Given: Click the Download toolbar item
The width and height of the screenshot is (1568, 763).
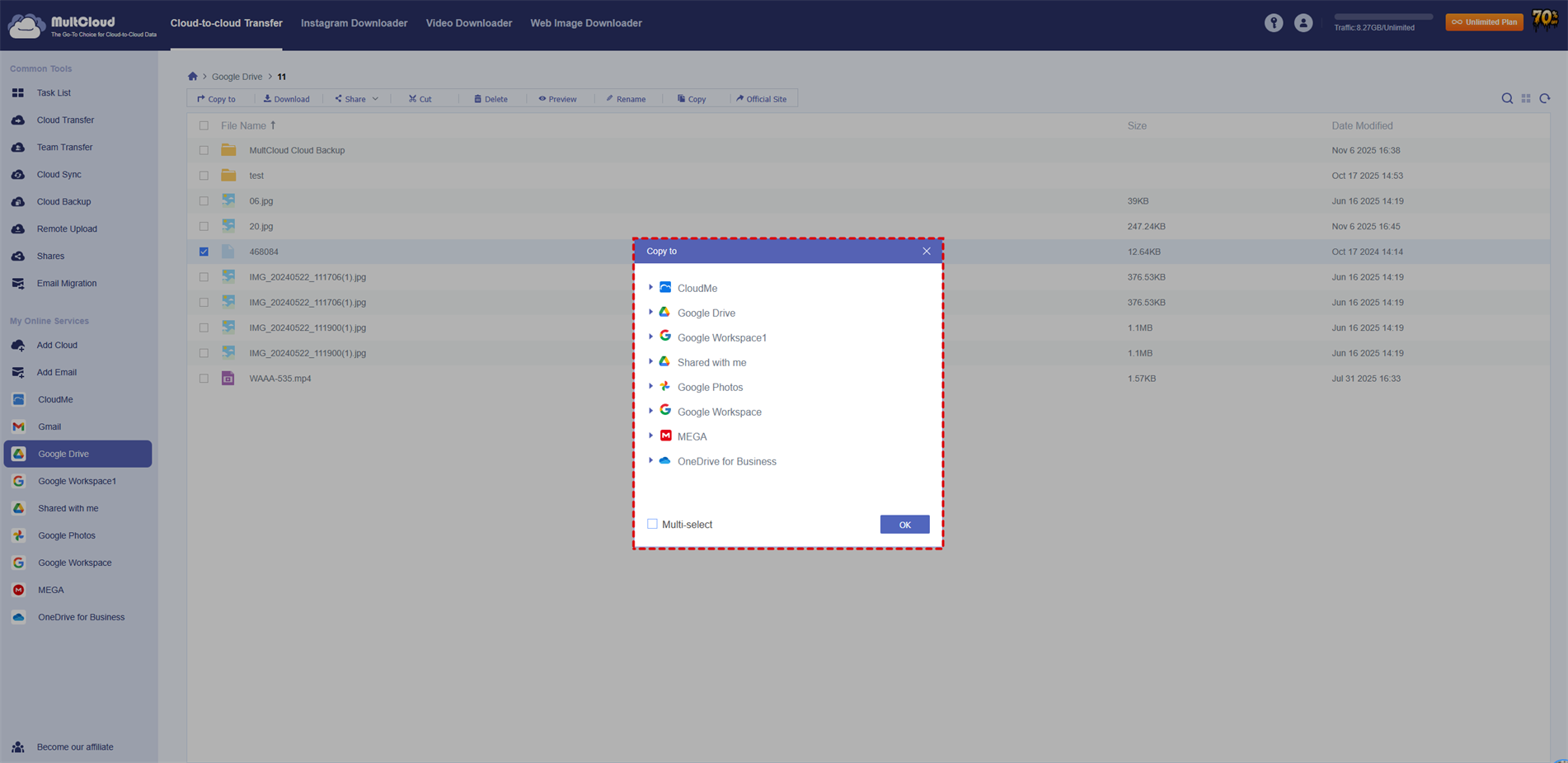Looking at the screenshot, I should coord(286,99).
